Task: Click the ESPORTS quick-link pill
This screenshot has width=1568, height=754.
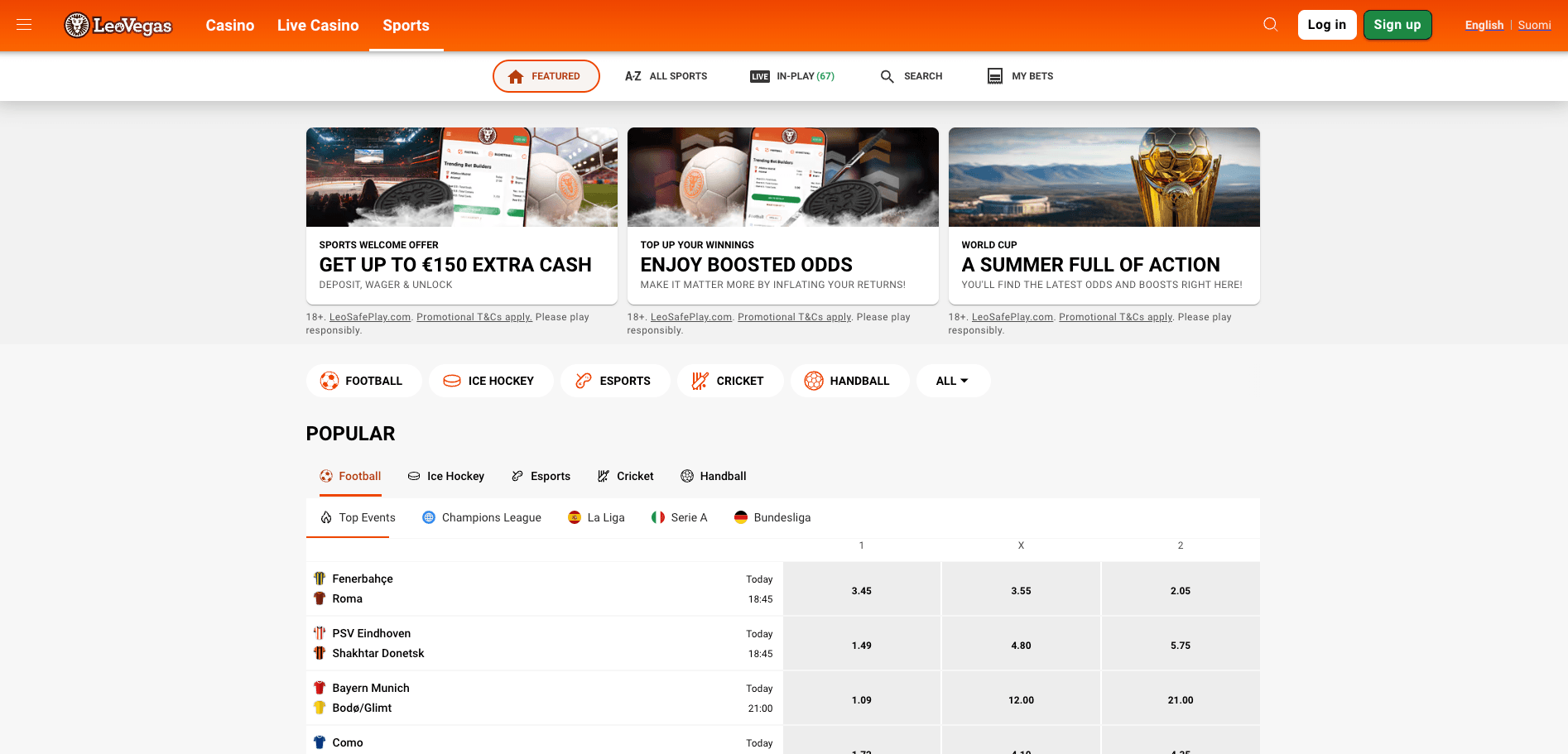Action: (x=615, y=381)
